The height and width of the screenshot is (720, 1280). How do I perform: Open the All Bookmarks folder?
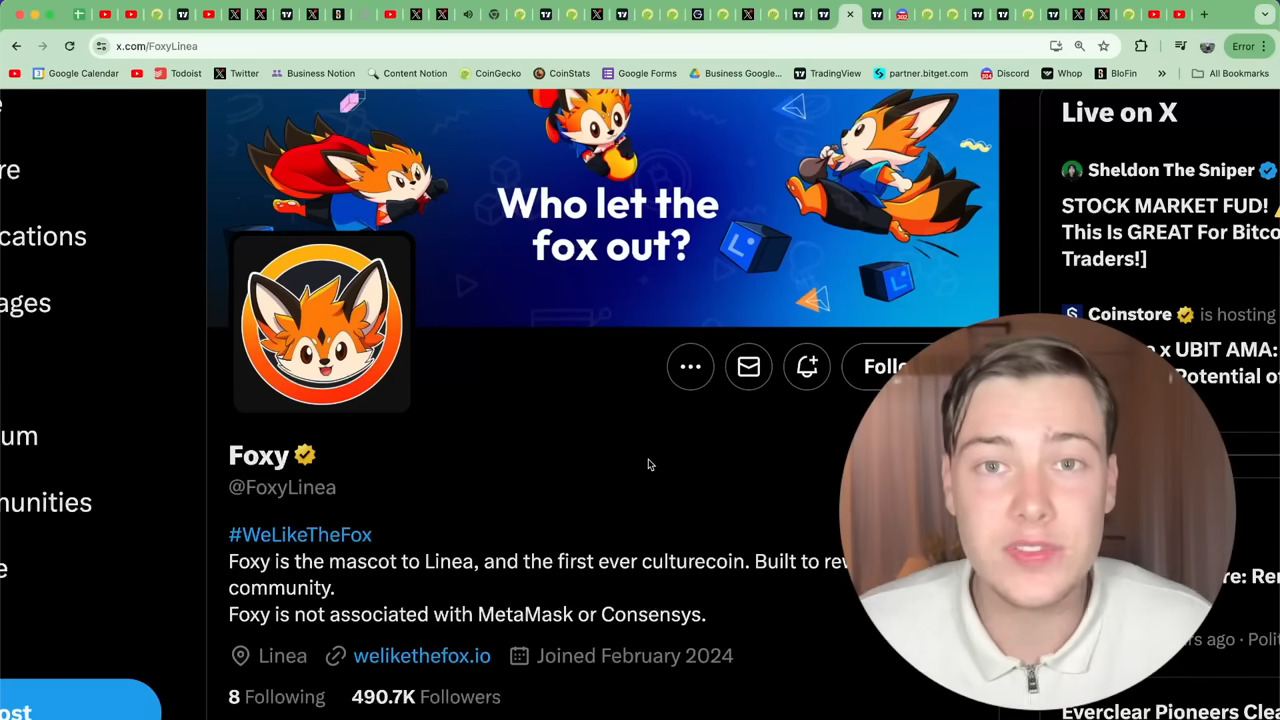[x=1230, y=73]
